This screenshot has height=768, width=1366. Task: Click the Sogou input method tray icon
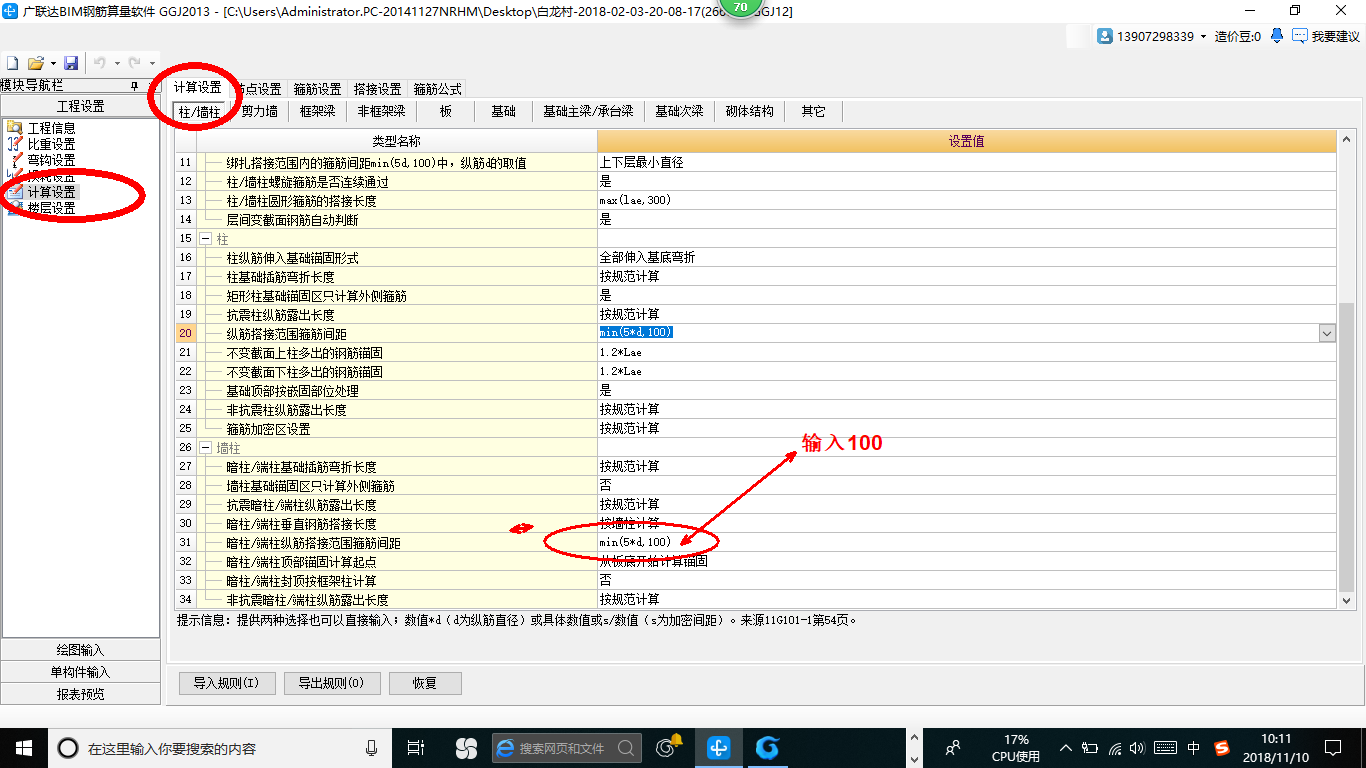(1222, 747)
